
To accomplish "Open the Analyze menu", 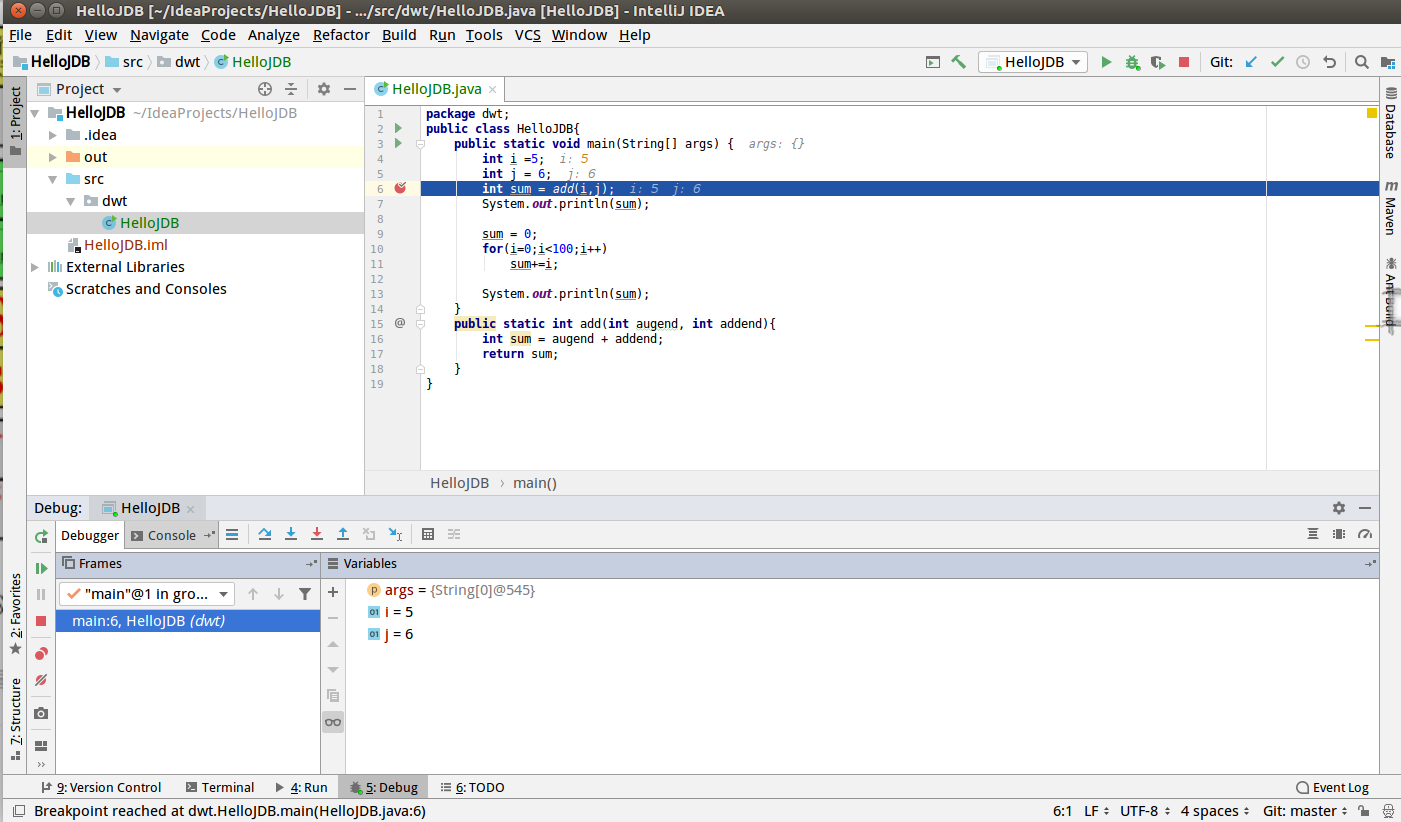I will (274, 35).
